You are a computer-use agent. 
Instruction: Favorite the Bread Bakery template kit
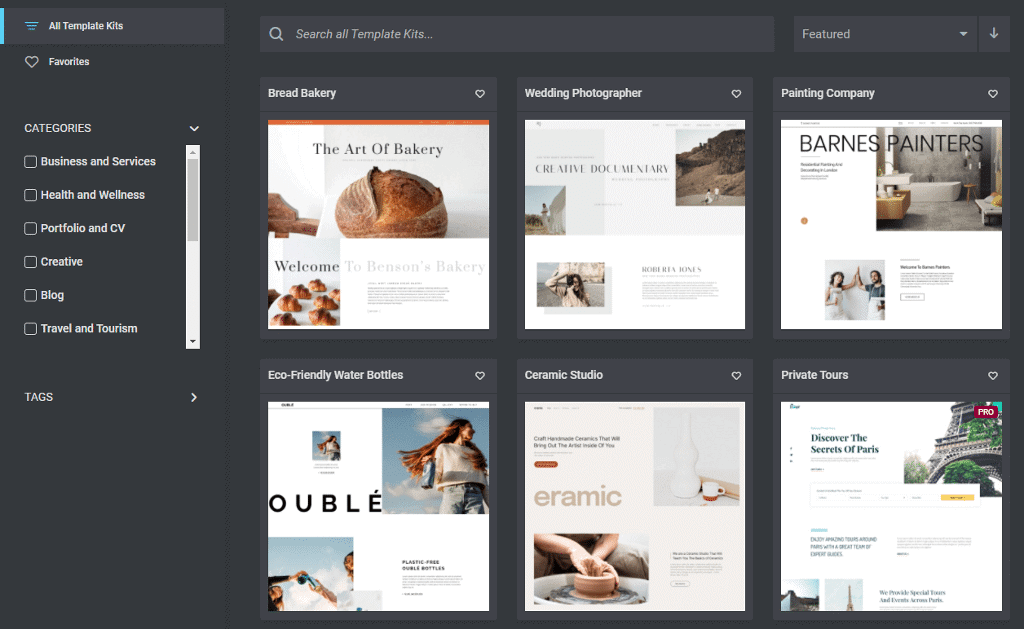coord(480,94)
